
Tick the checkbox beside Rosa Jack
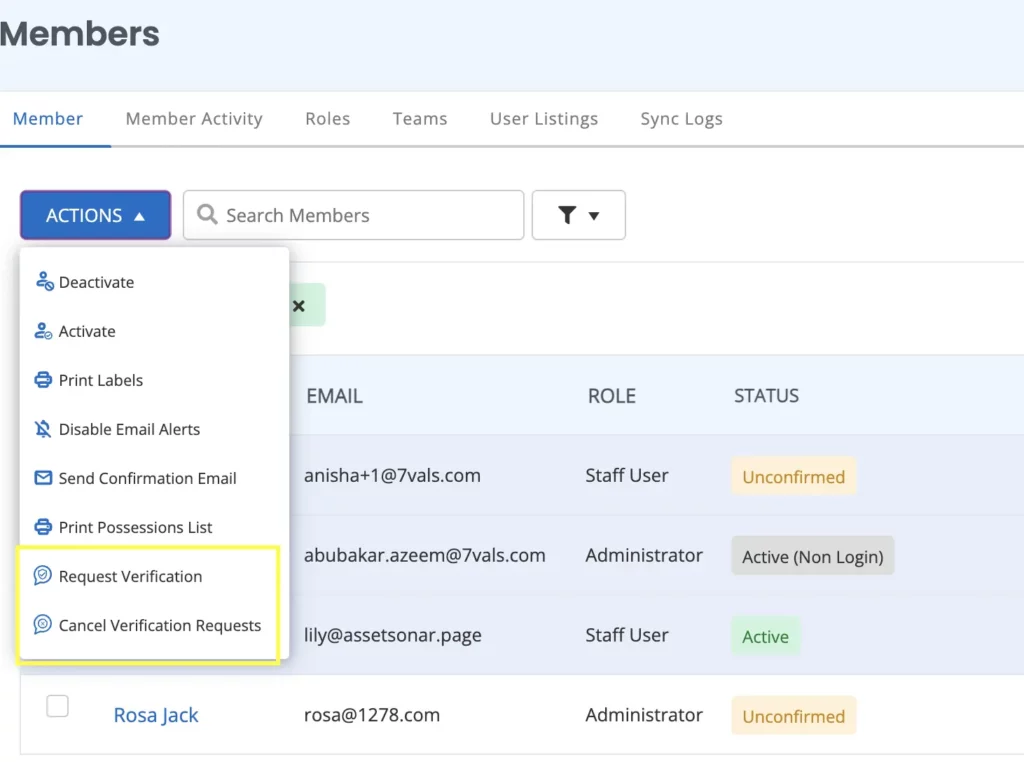(58, 707)
